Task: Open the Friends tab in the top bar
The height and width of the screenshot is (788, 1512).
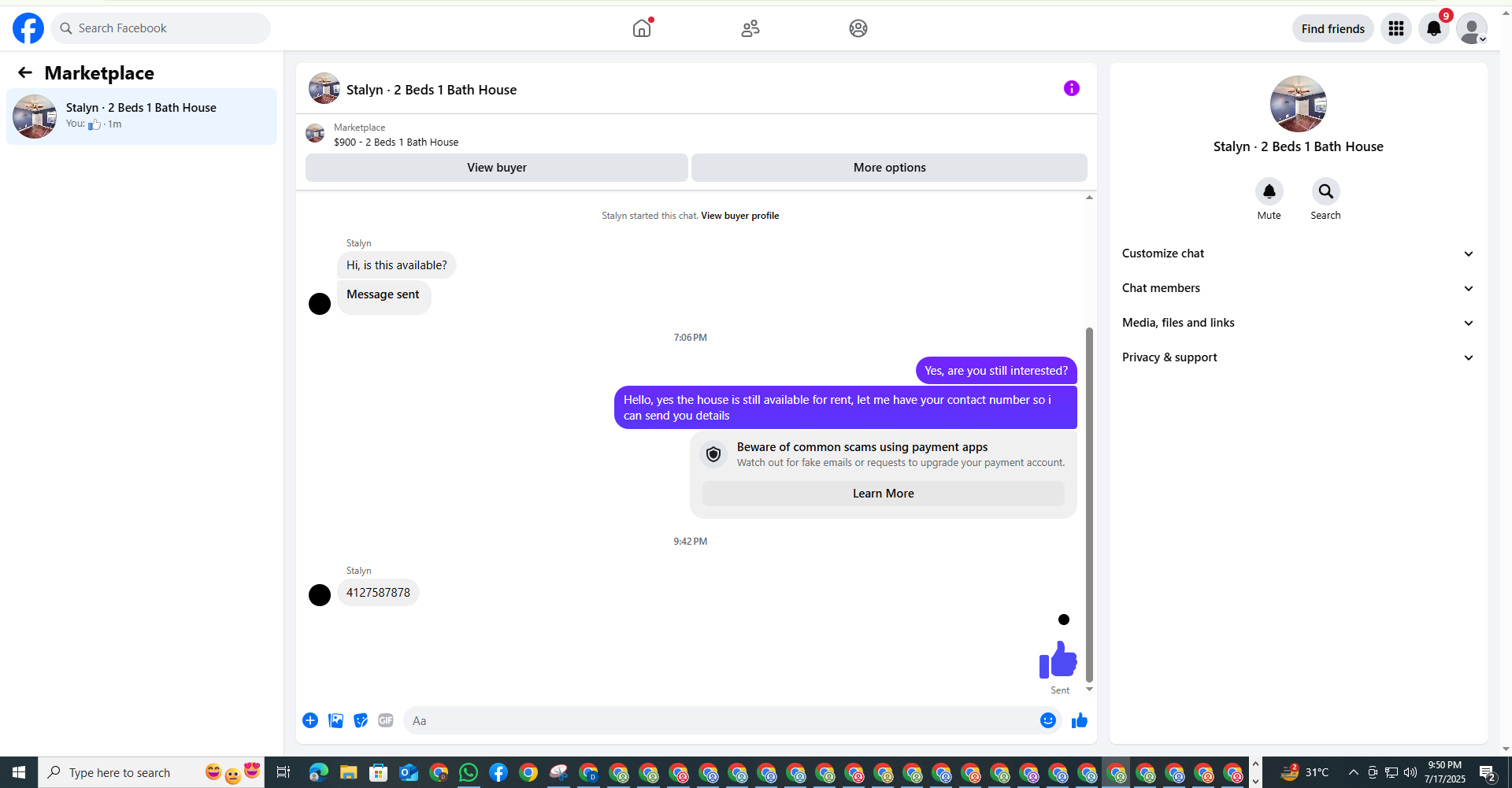Action: point(750,28)
